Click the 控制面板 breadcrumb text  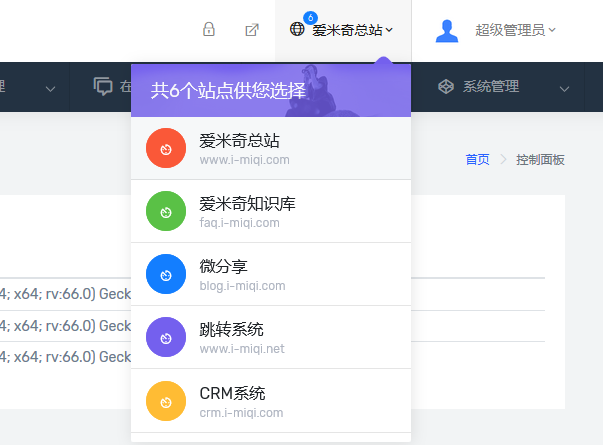540,159
